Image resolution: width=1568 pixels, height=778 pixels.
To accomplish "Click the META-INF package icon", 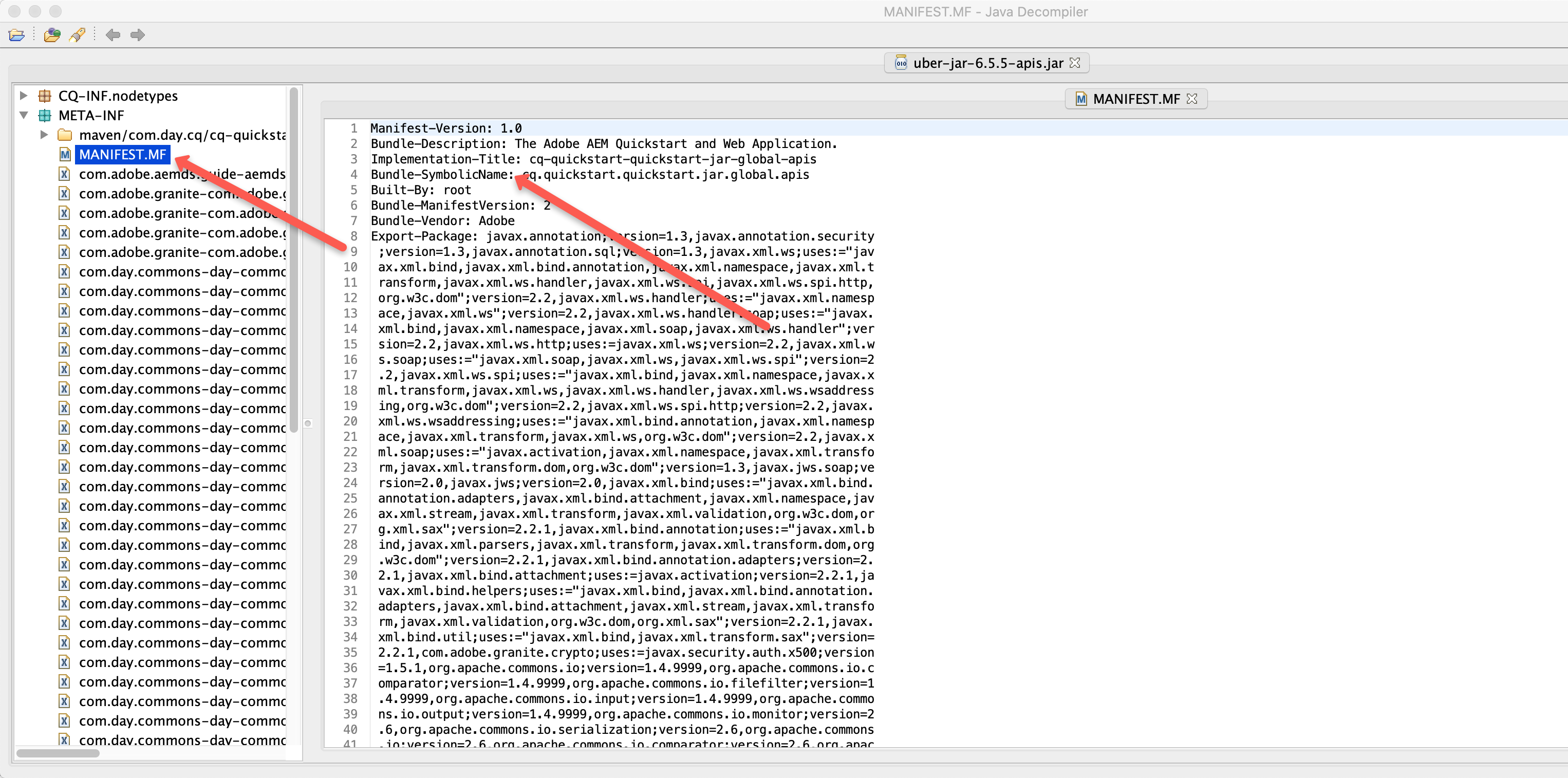I will 44,115.
